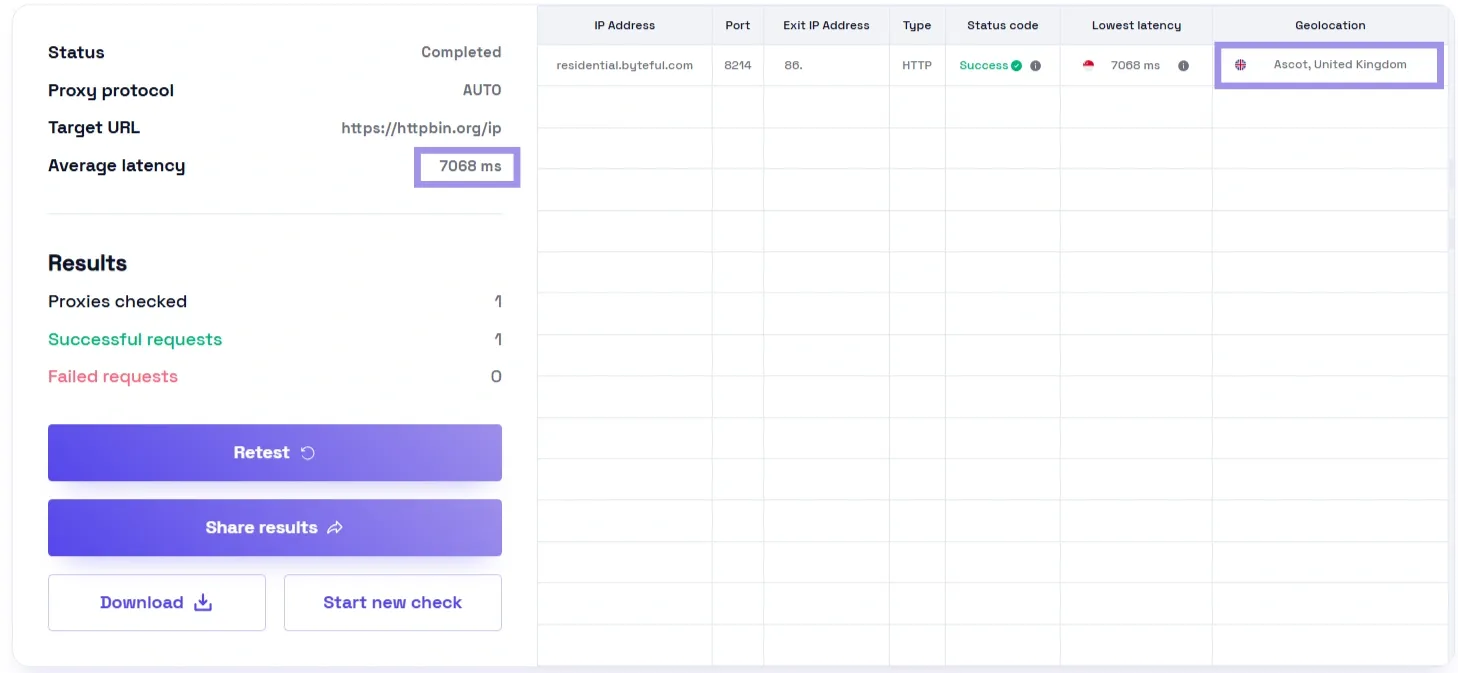Image resolution: width=1458 pixels, height=673 pixels.
Task: Click the Exit IP Address column header
Action: click(x=826, y=25)
